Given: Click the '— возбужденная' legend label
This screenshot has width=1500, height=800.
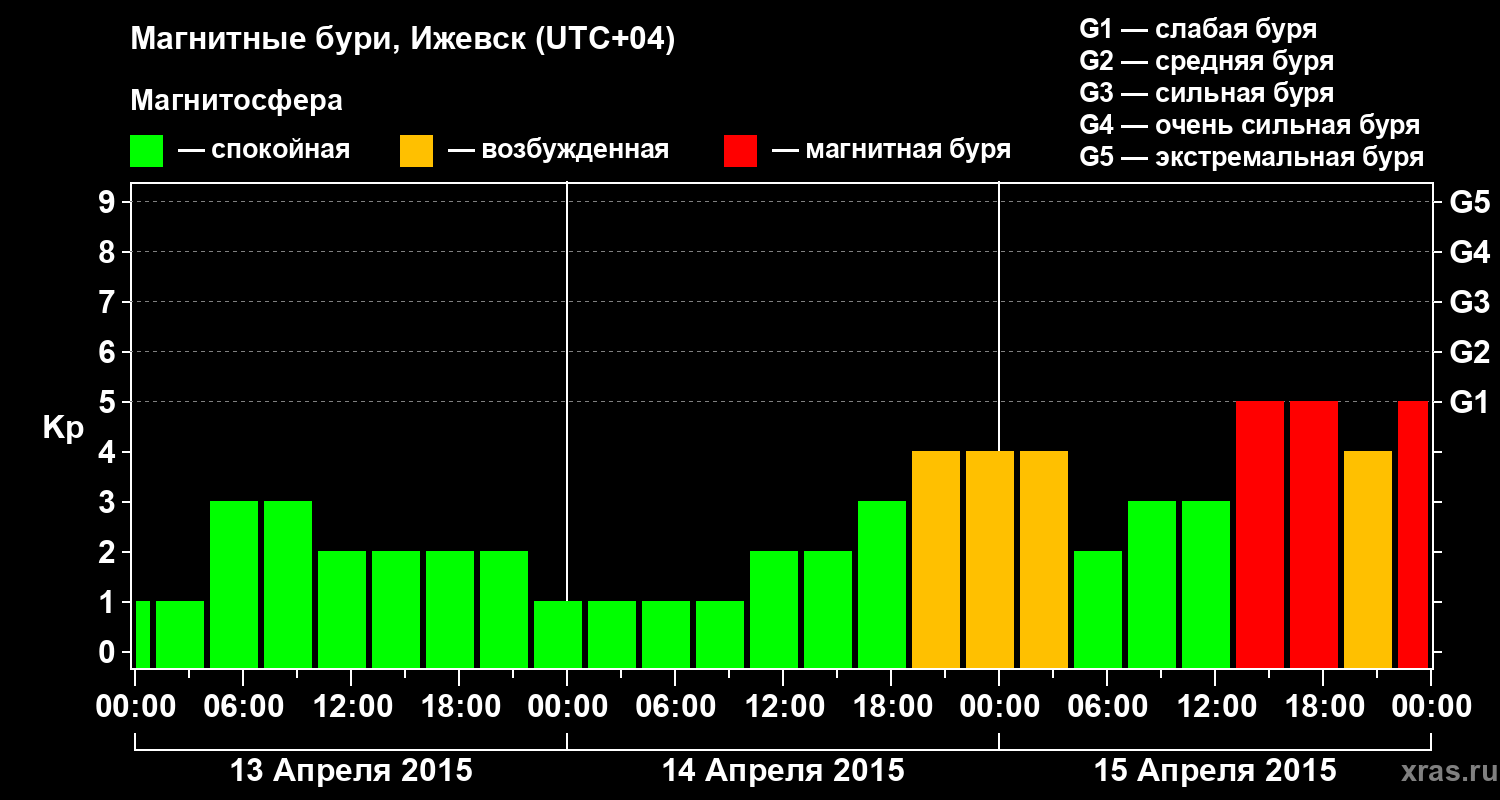Looking at the screenshot, I should [558, 151].
